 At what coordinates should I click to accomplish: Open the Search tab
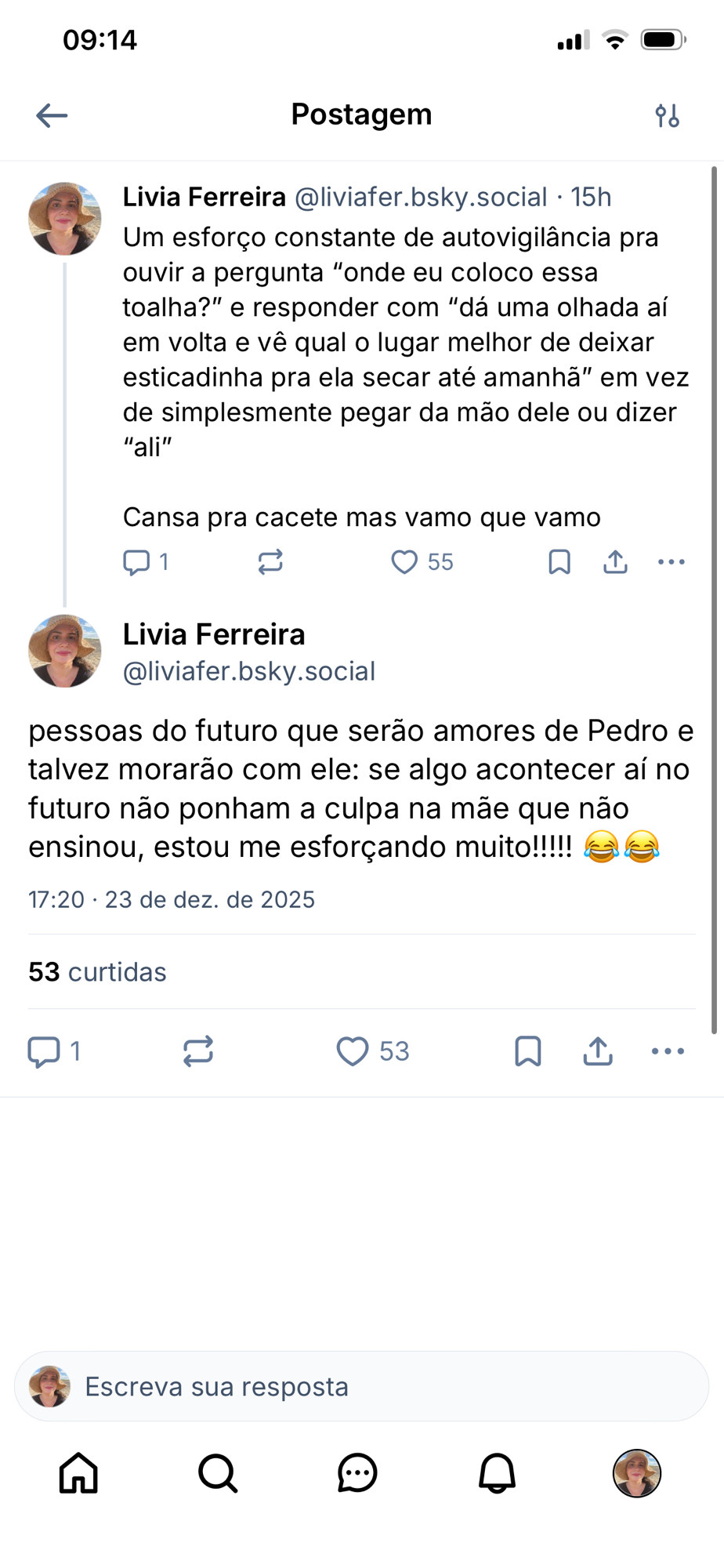(218, 1473)
